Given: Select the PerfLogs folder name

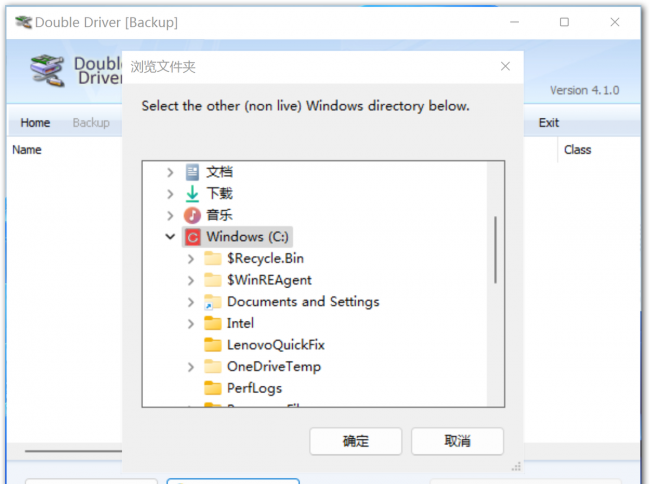Looking at the screenshot, I should click(x=254, y=388).
